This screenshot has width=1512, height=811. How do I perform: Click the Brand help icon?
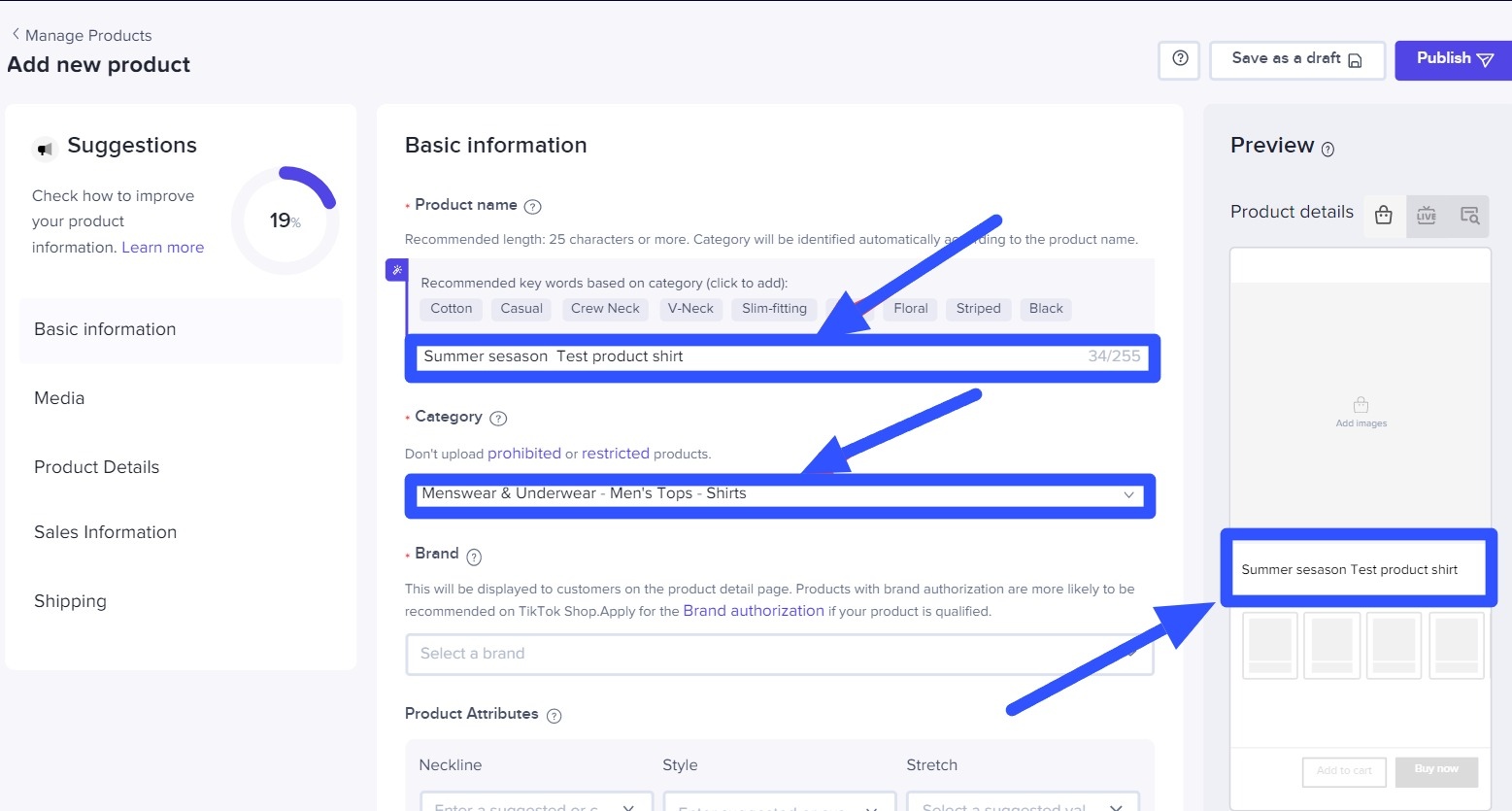coord(474,557)
